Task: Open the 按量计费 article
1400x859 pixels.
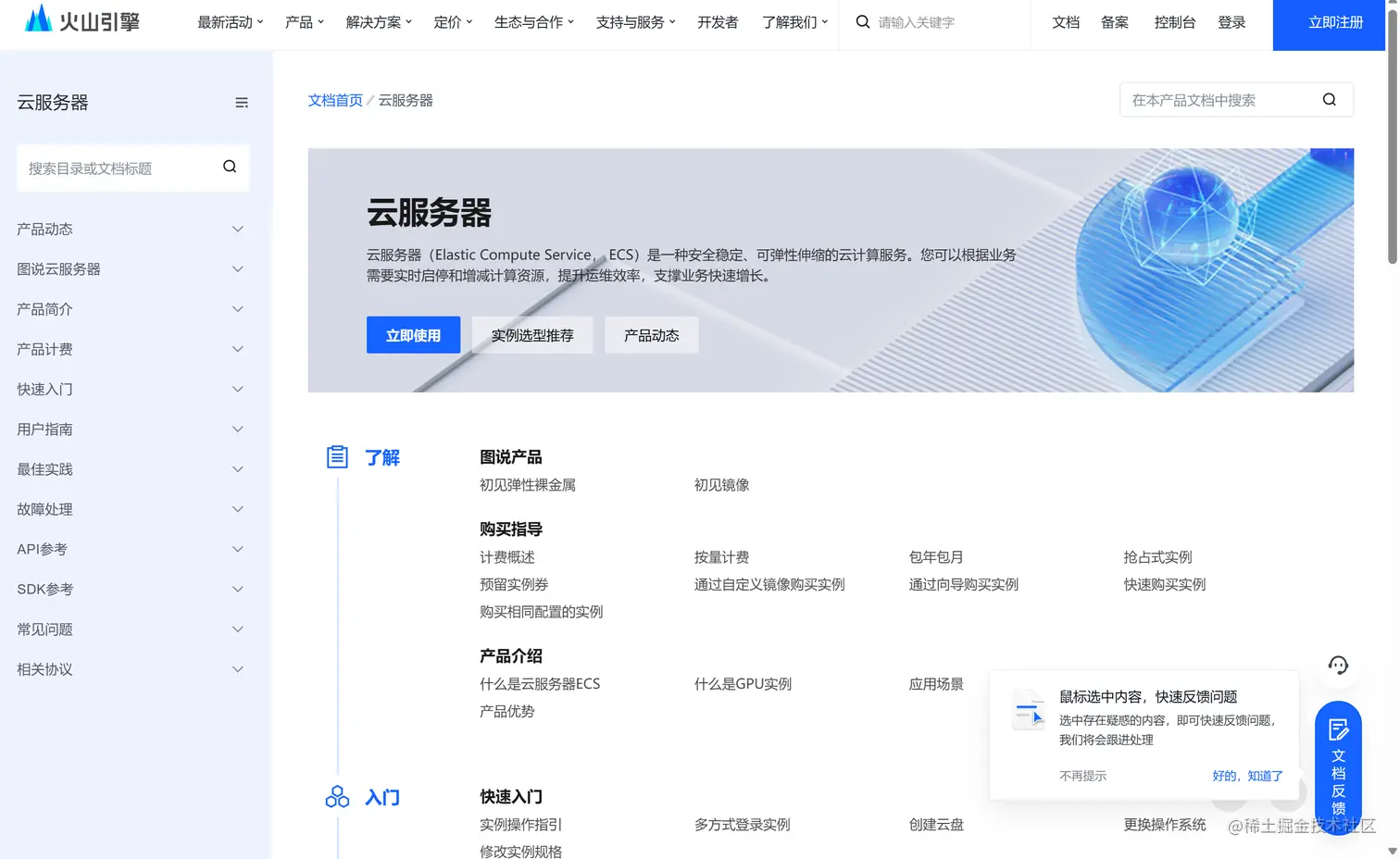Action: (721, 557)
